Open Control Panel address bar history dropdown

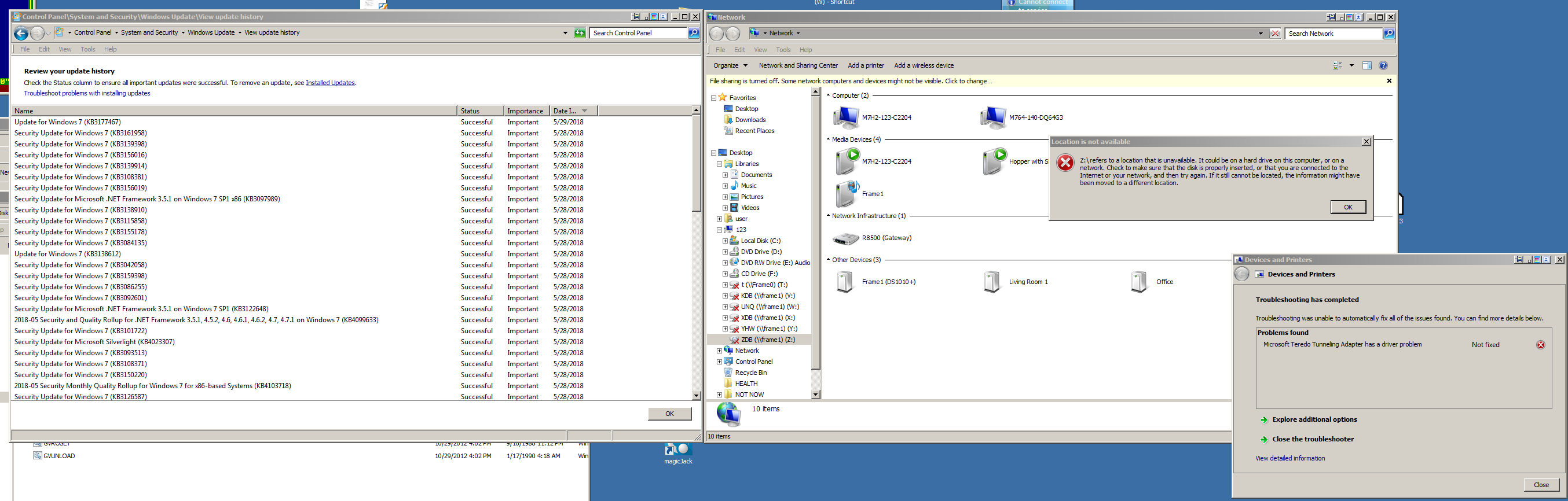565,33
